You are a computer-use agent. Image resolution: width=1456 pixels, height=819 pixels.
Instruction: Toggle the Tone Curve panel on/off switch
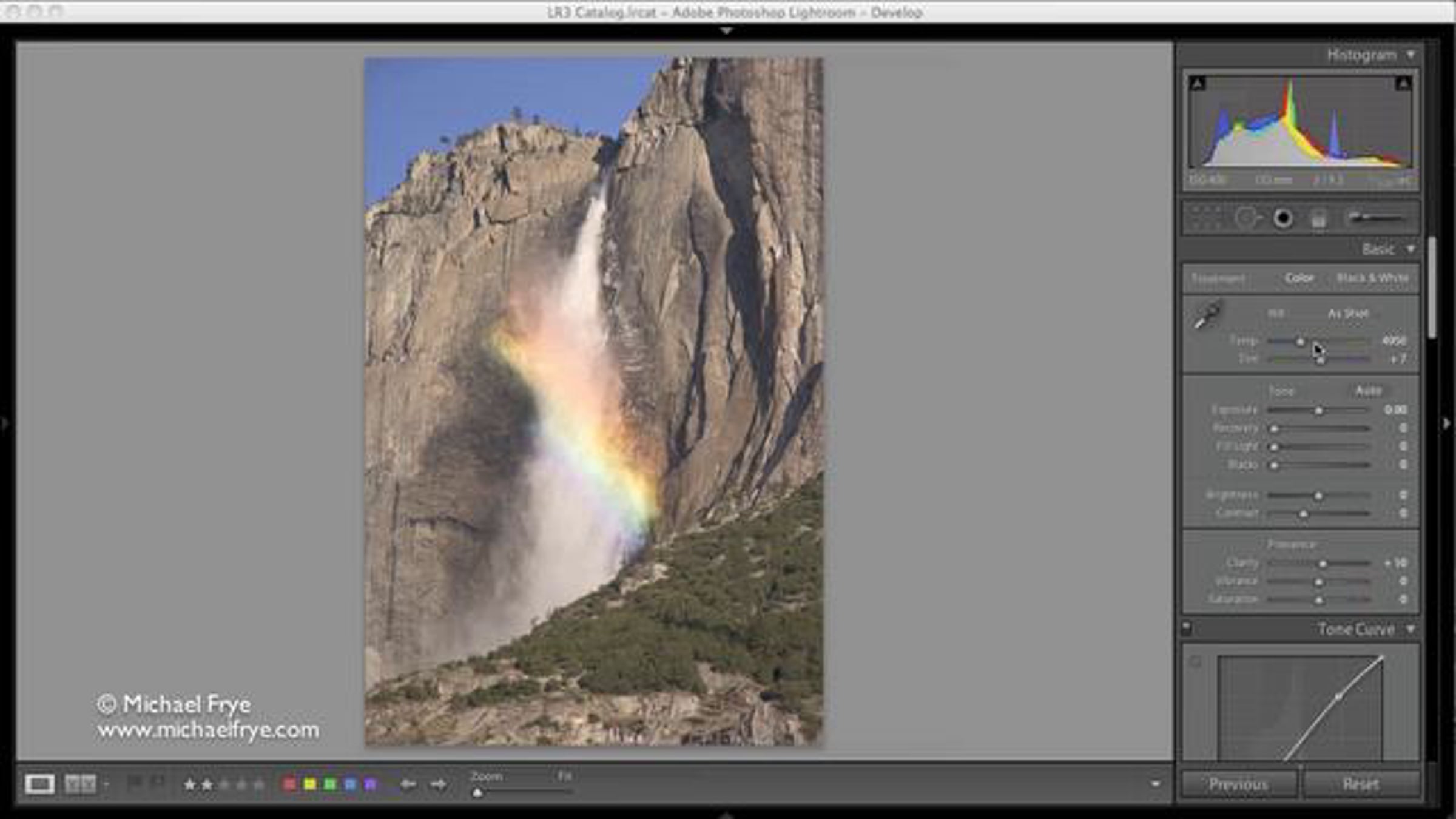point(1187,629)
